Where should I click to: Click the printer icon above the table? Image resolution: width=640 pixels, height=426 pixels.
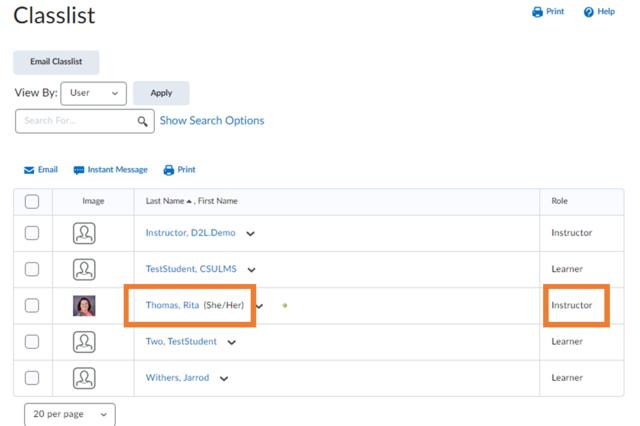point(168,170)
